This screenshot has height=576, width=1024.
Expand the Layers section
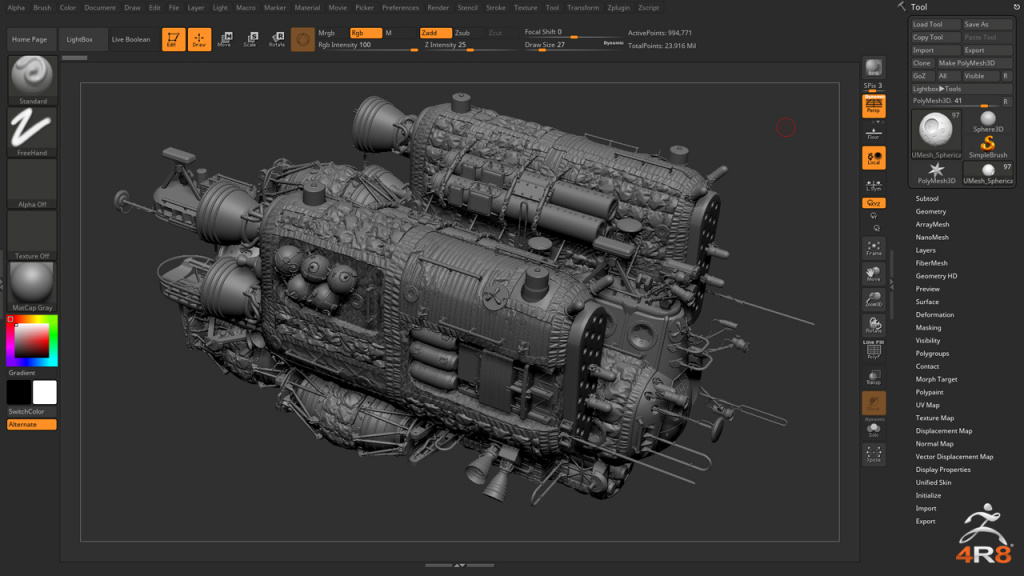(925, 250)
